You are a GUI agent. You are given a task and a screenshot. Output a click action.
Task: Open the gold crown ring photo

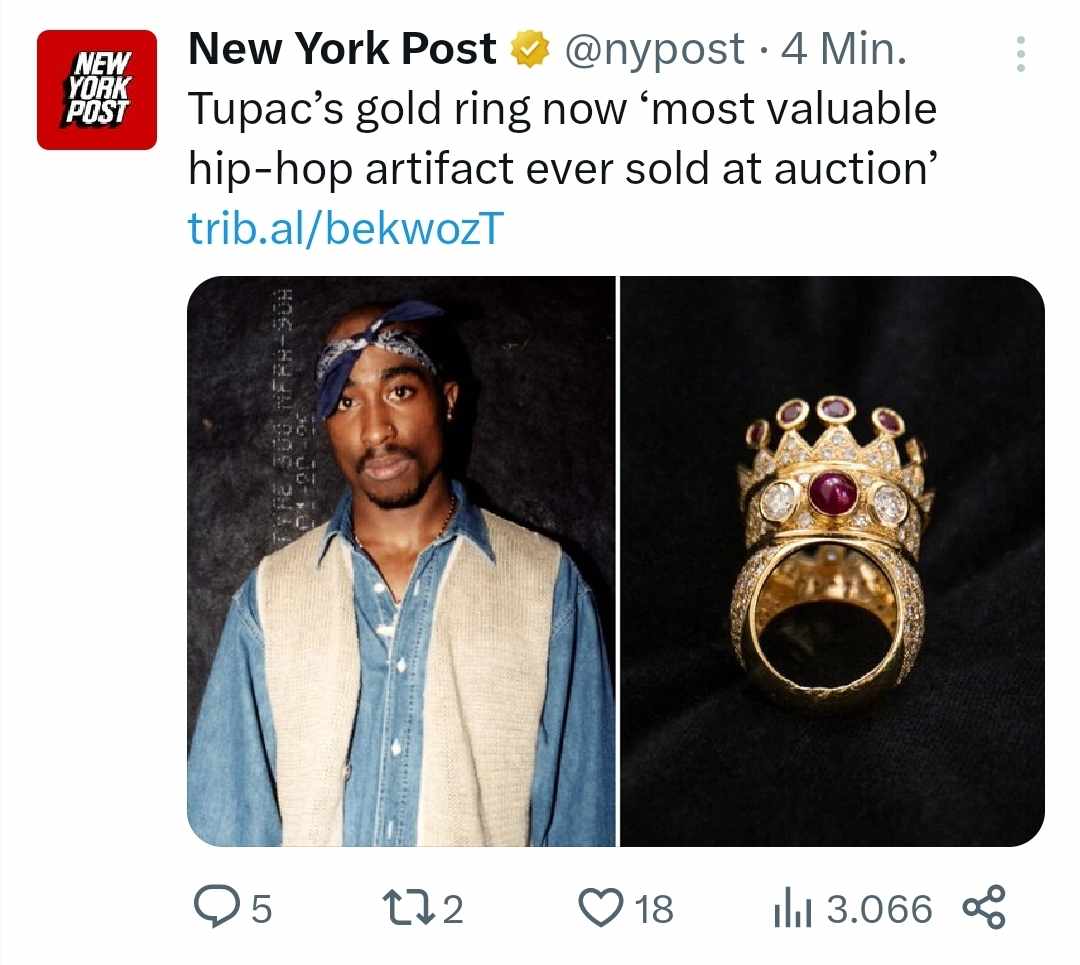pos(833,561)
